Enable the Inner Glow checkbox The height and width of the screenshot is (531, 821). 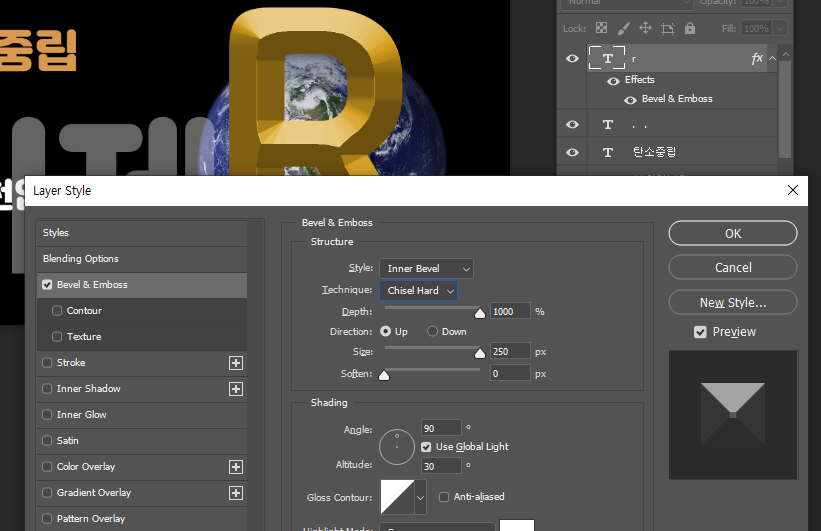[47, 415]
